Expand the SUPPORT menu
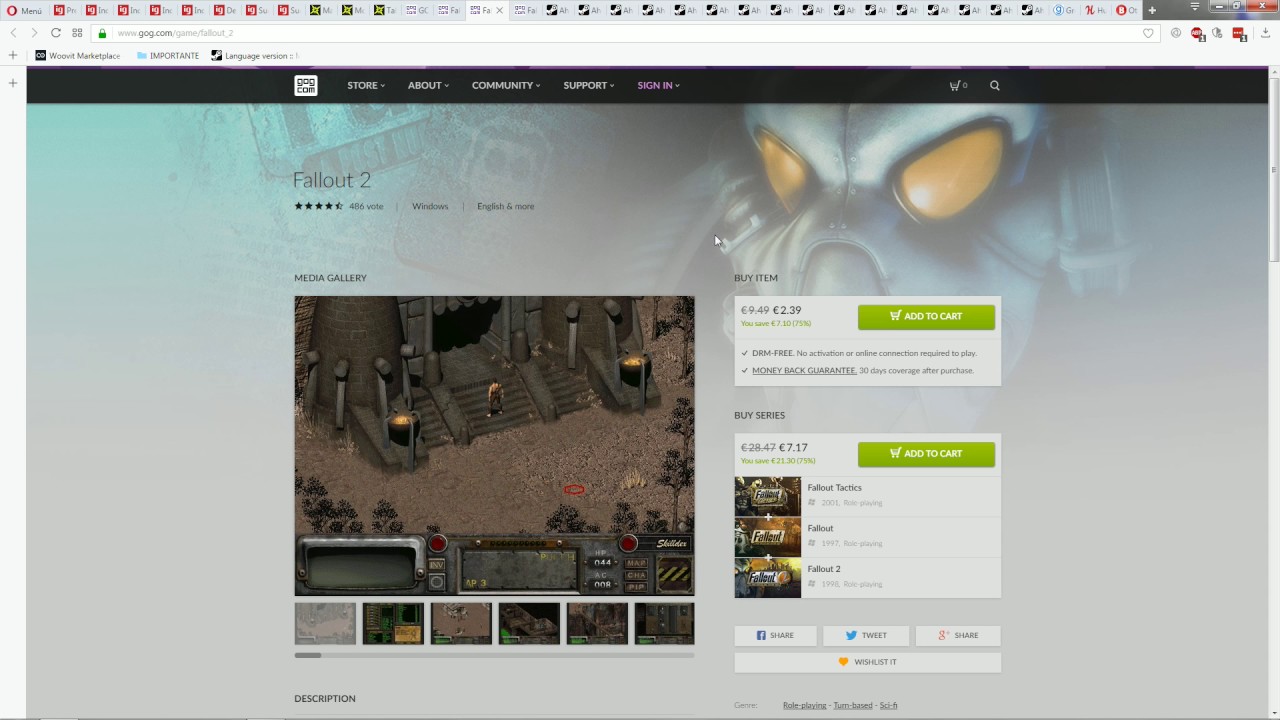Image resolution: width=1280 pixels, height=720 pixels. [589, 85]
